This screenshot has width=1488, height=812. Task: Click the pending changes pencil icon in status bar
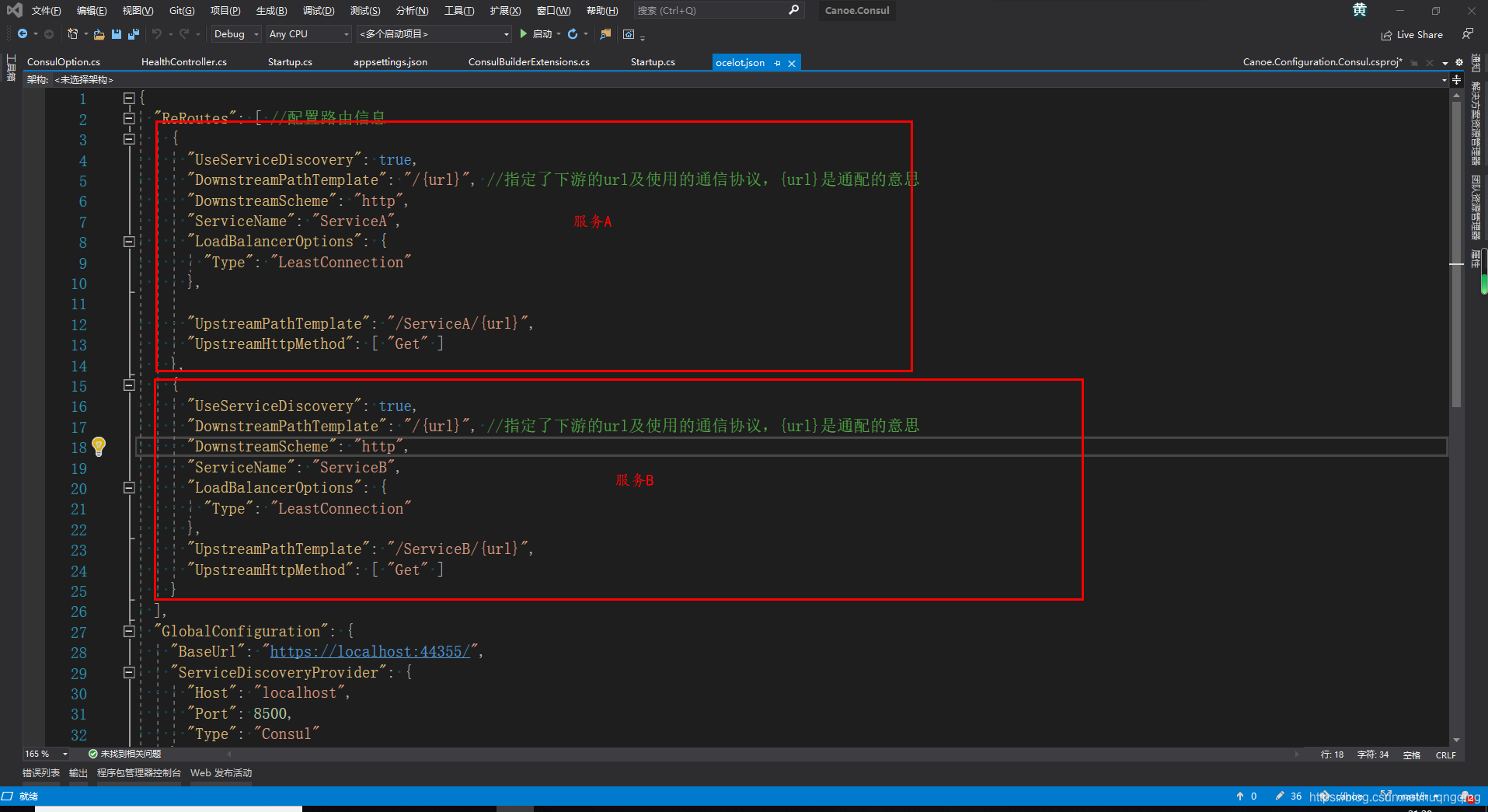pos(1279,796)
